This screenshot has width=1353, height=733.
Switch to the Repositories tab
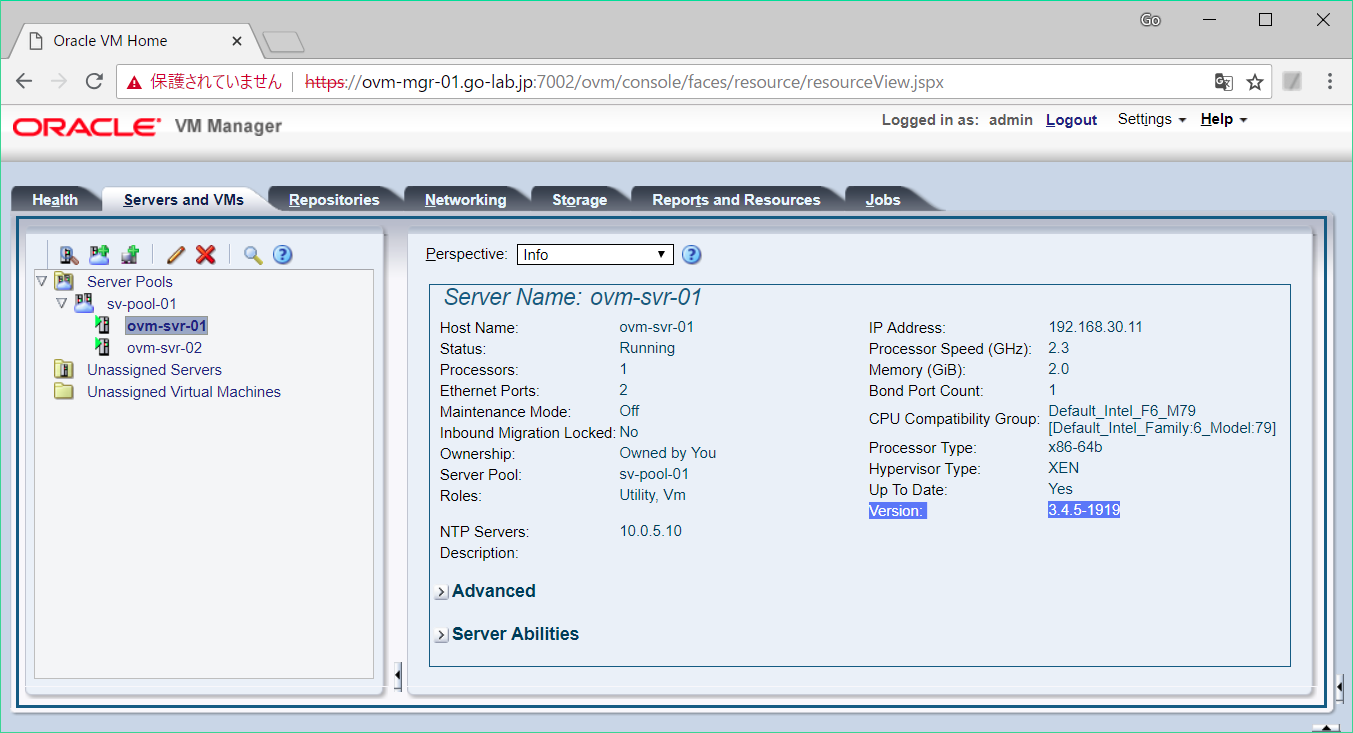click(x=334, y=200)
